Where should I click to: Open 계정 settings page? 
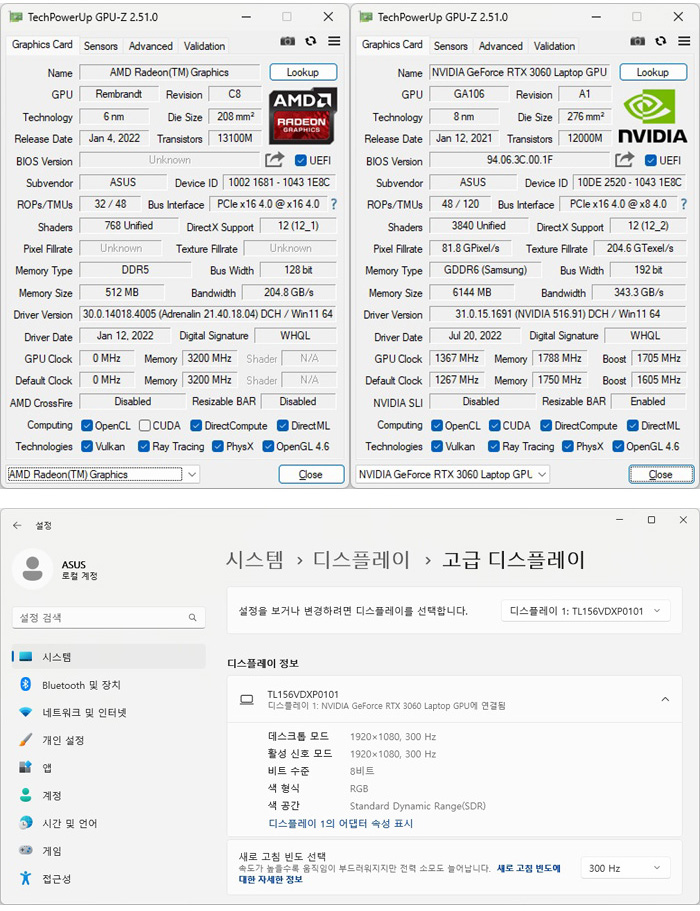pos(109,795)
